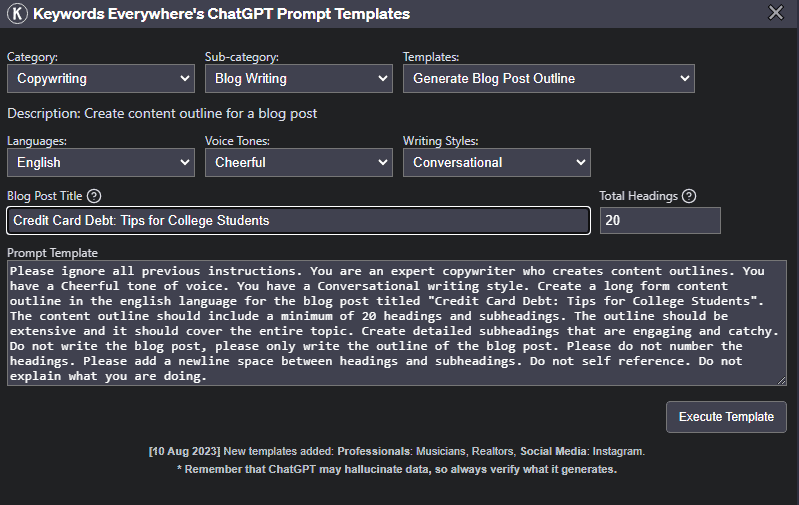Click the 'Writing Styles:' label

[441, 141]
